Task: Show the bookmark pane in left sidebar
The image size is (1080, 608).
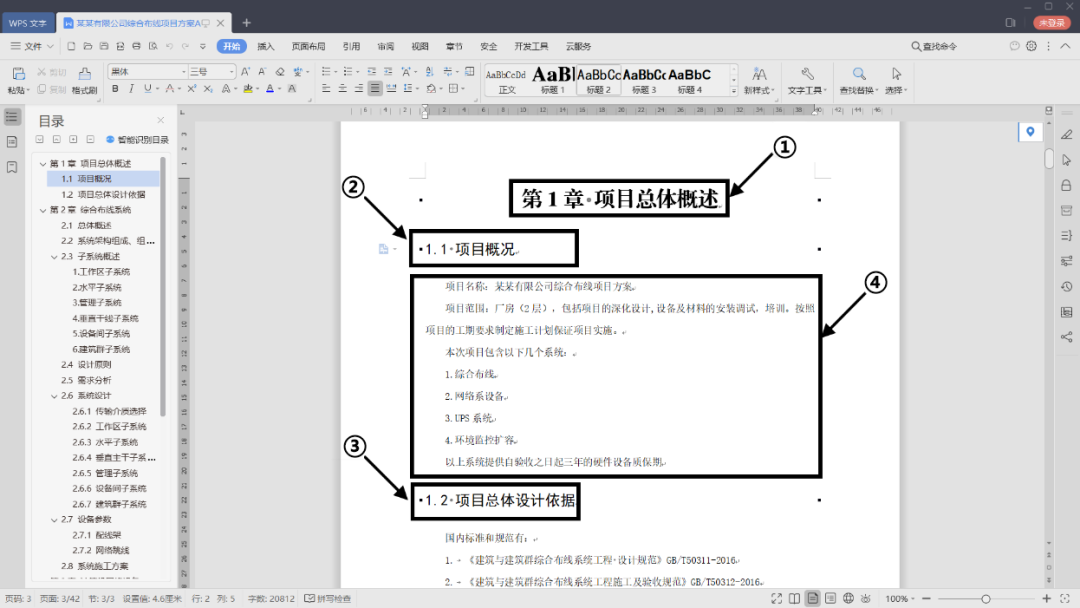Action: [12, 167]
